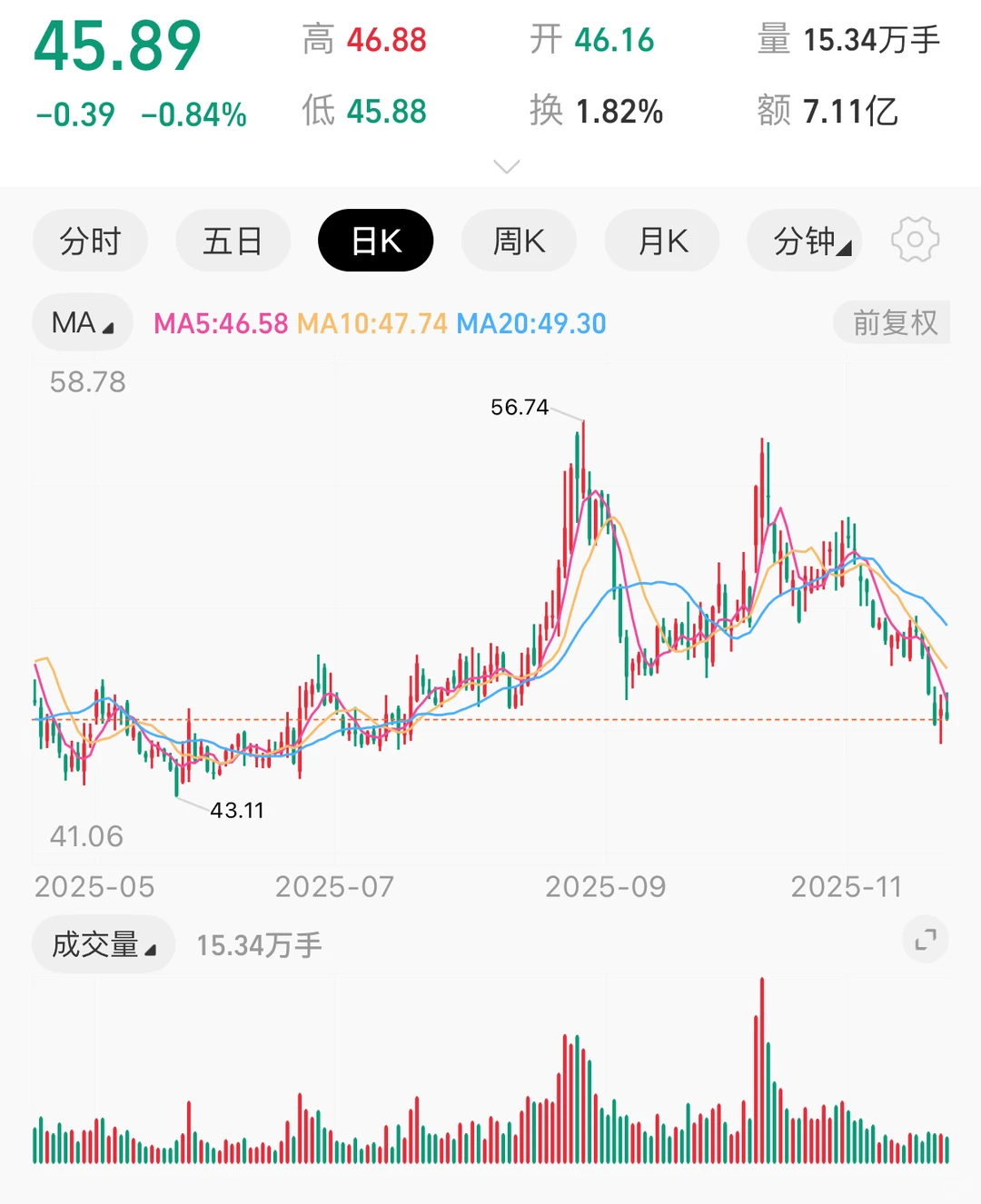Image resolution: width=981 pixels, height=1204 pixels.
Task: Enlarge the volume chart via expand icon
Action: 926,941
